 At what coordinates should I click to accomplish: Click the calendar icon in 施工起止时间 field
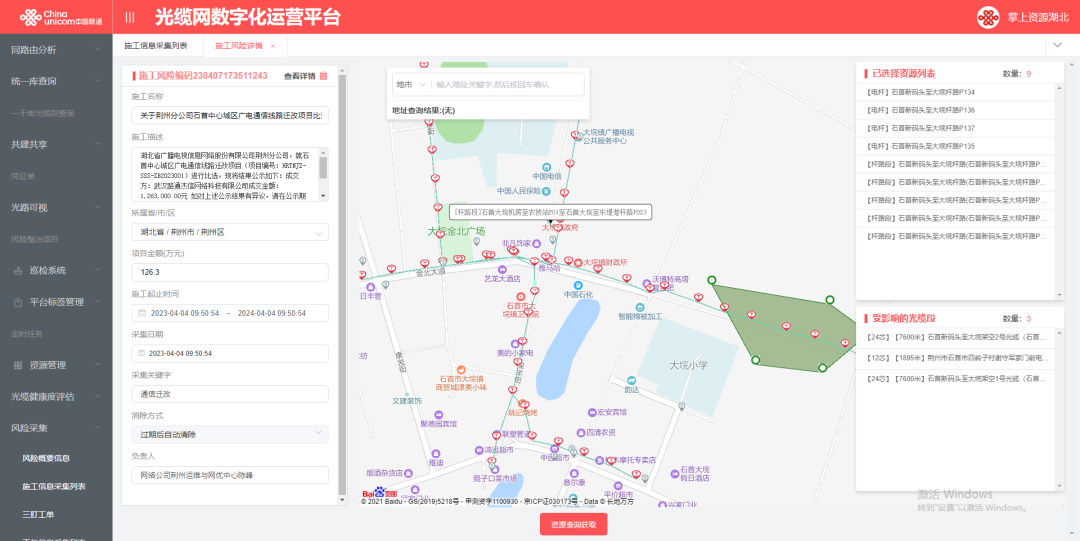141,313
